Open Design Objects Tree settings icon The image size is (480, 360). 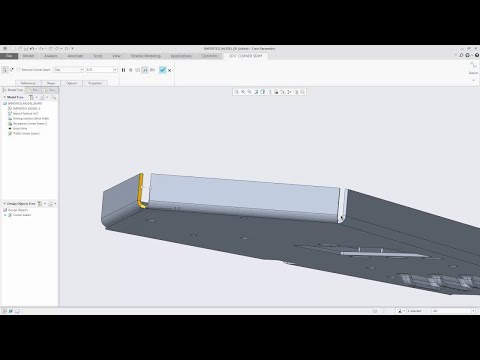click(x=40, y=203)
